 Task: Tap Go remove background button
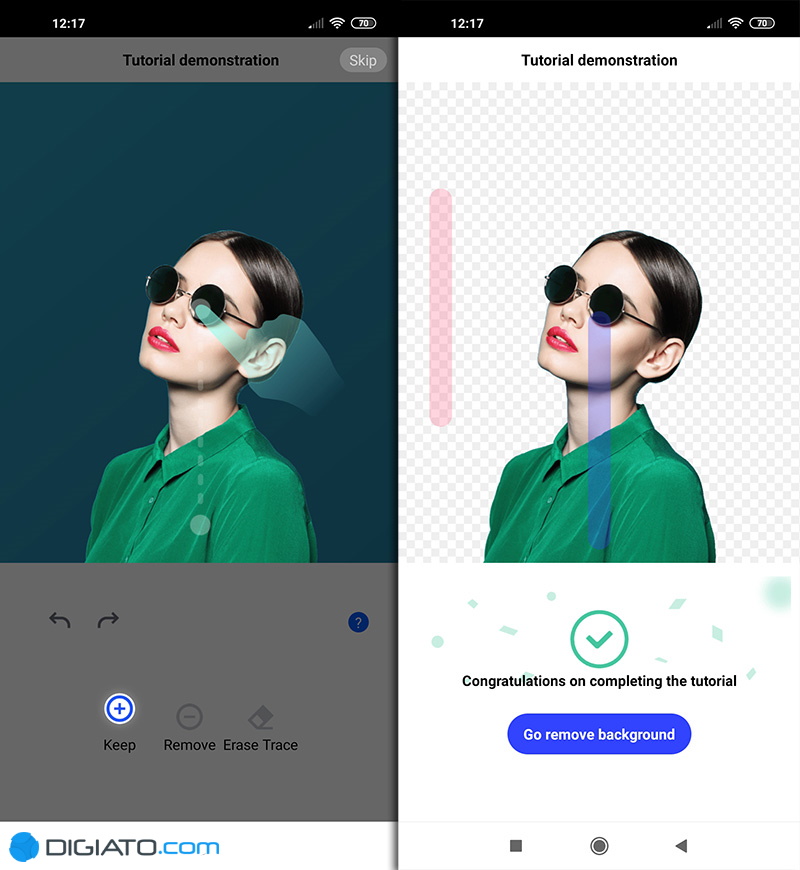coord(599,734)
